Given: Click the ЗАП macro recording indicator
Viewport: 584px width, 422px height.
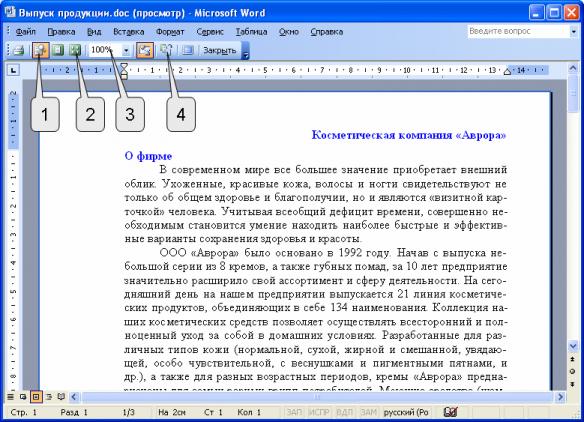Looking at the screenshot, I should 294,412.
